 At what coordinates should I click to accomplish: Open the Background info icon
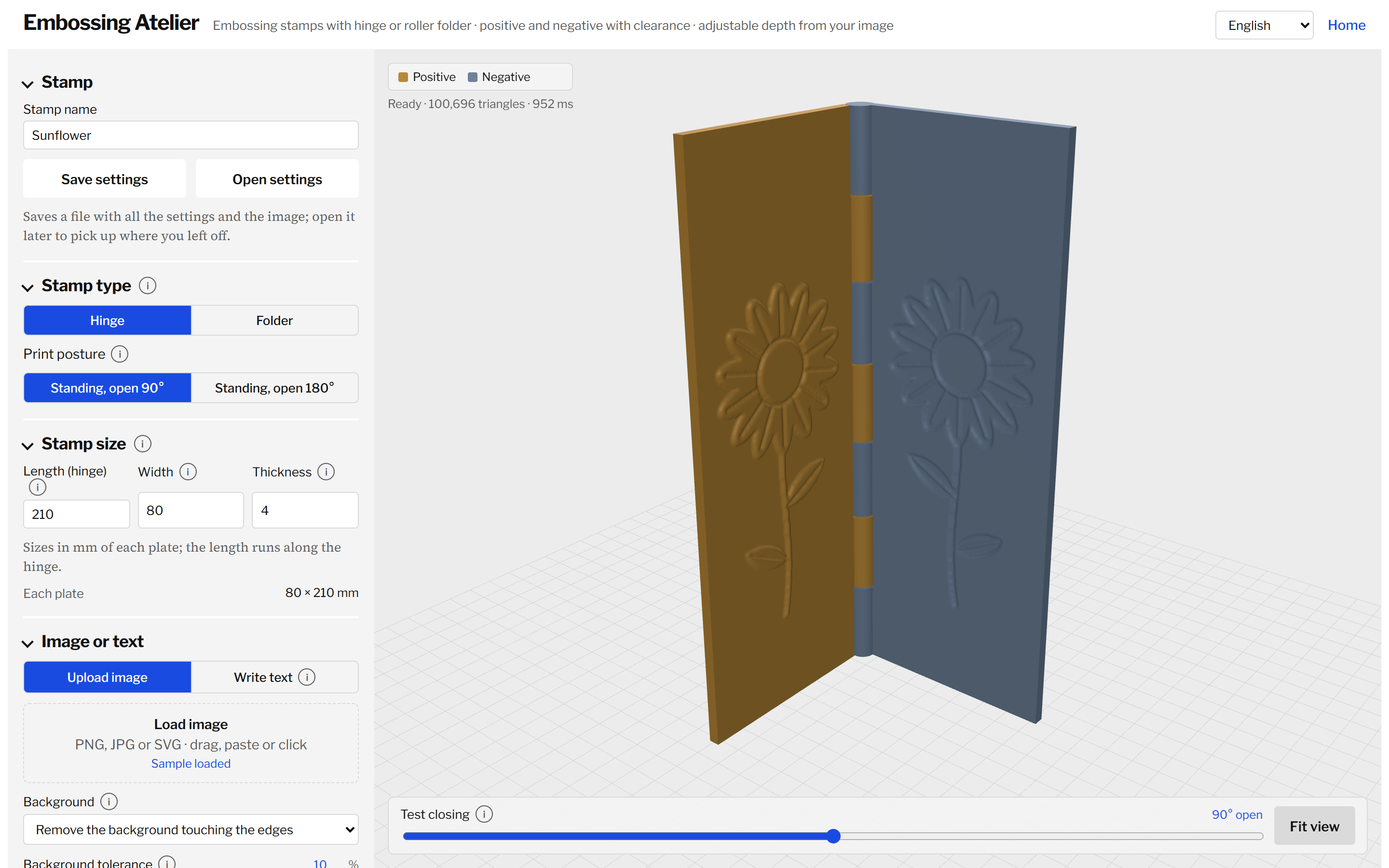coord(109,801)
